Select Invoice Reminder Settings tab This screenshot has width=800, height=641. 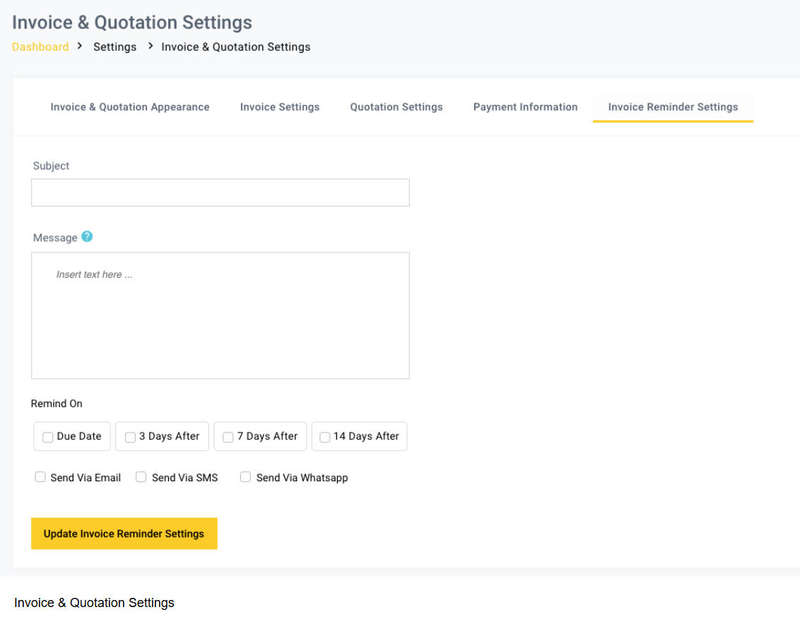(673, 107)
